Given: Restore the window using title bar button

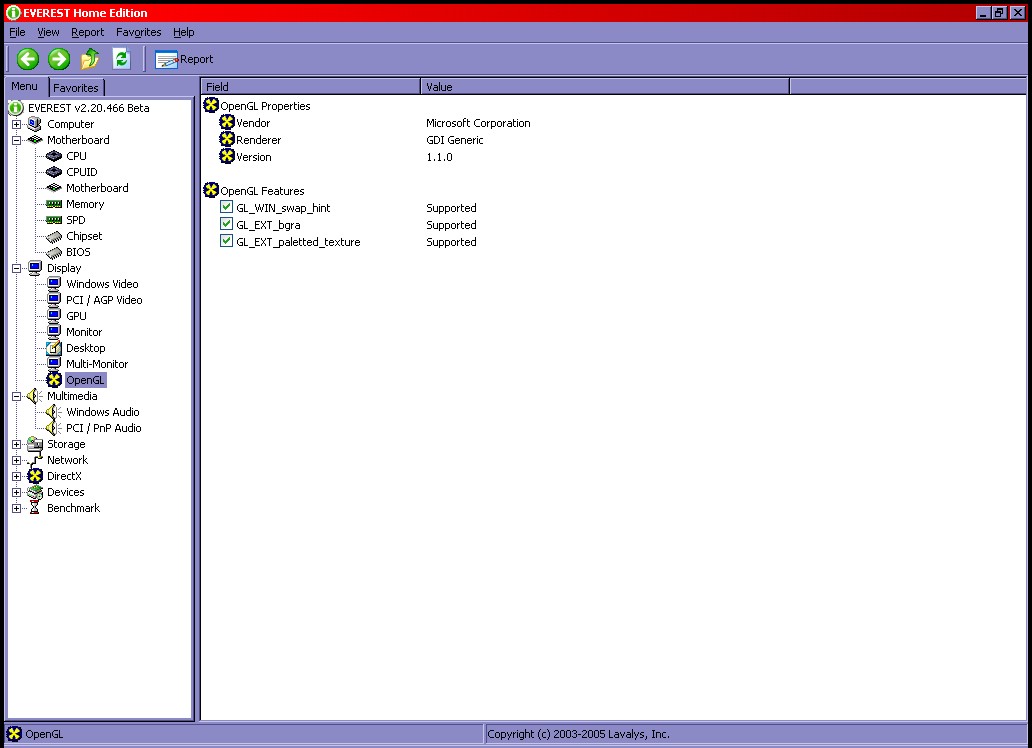Looking at the screenshot, I should [x=999, y=12].
